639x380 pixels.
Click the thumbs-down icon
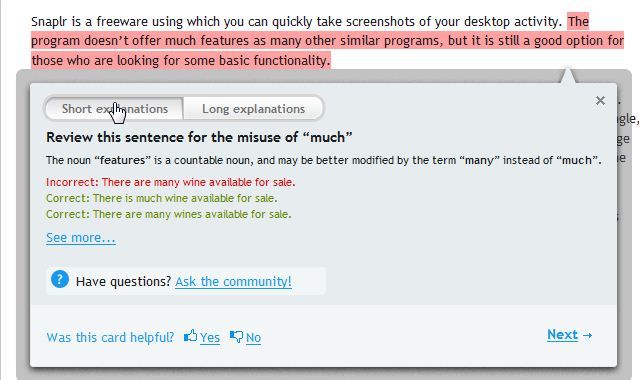[236, 337]
